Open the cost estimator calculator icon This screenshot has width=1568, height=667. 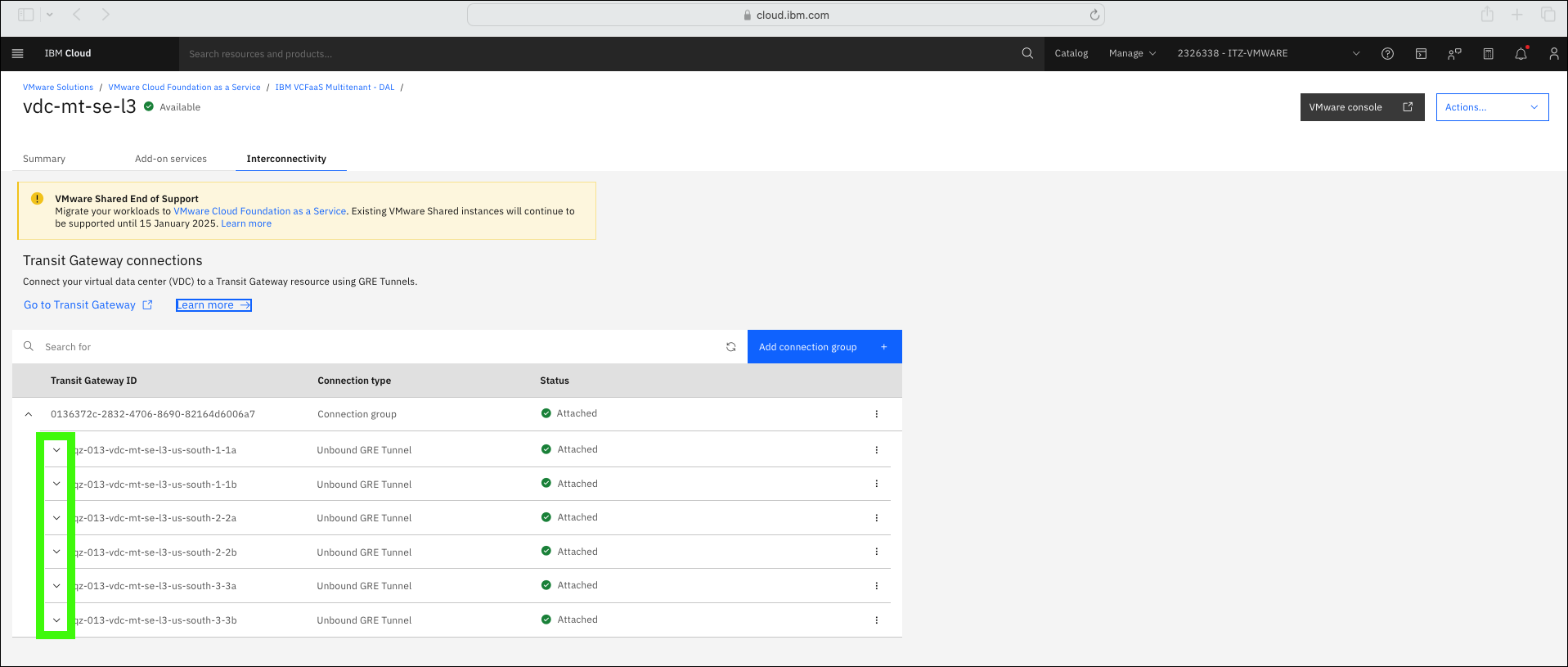[1488, 53]
